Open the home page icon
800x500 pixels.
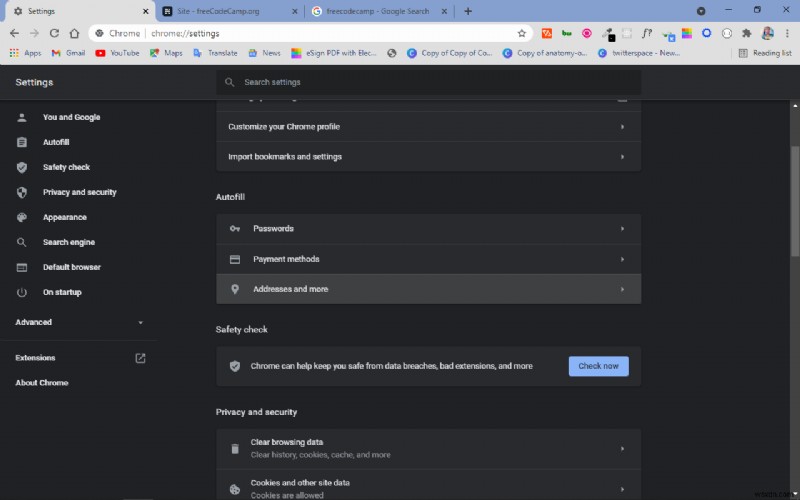click(74, 33)
